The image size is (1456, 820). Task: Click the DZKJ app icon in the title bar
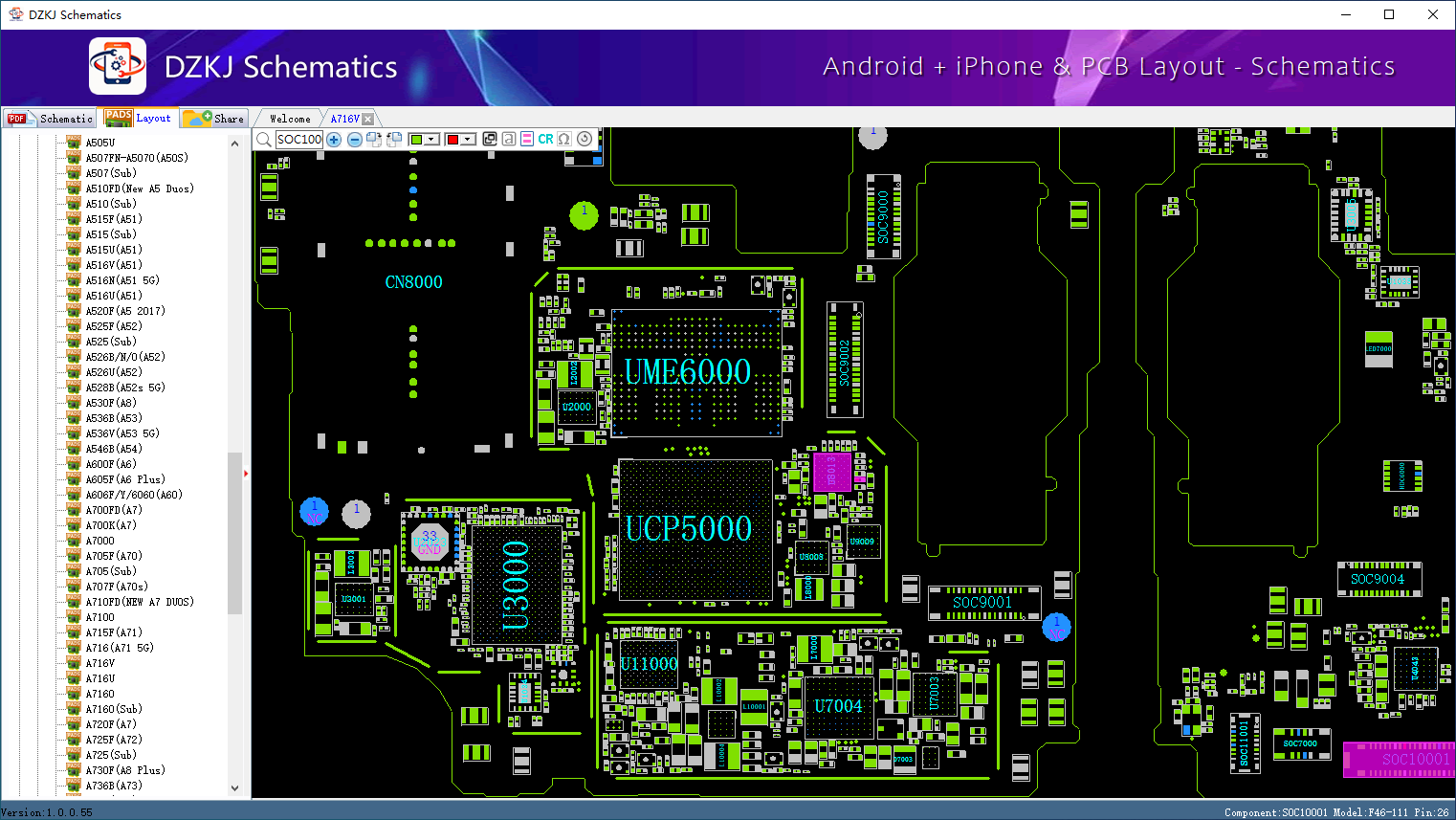tap(15, 14)
